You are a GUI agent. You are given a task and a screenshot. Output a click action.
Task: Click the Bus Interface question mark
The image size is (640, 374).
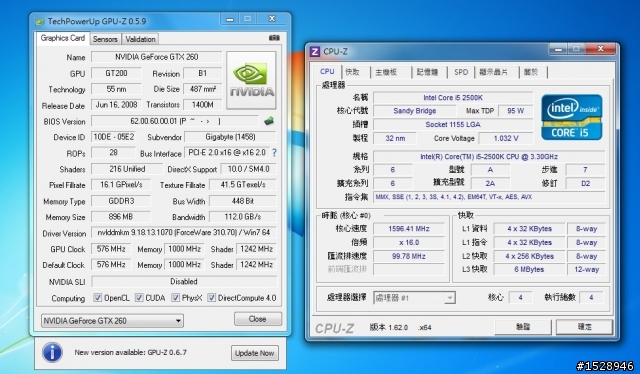[274, 153]
